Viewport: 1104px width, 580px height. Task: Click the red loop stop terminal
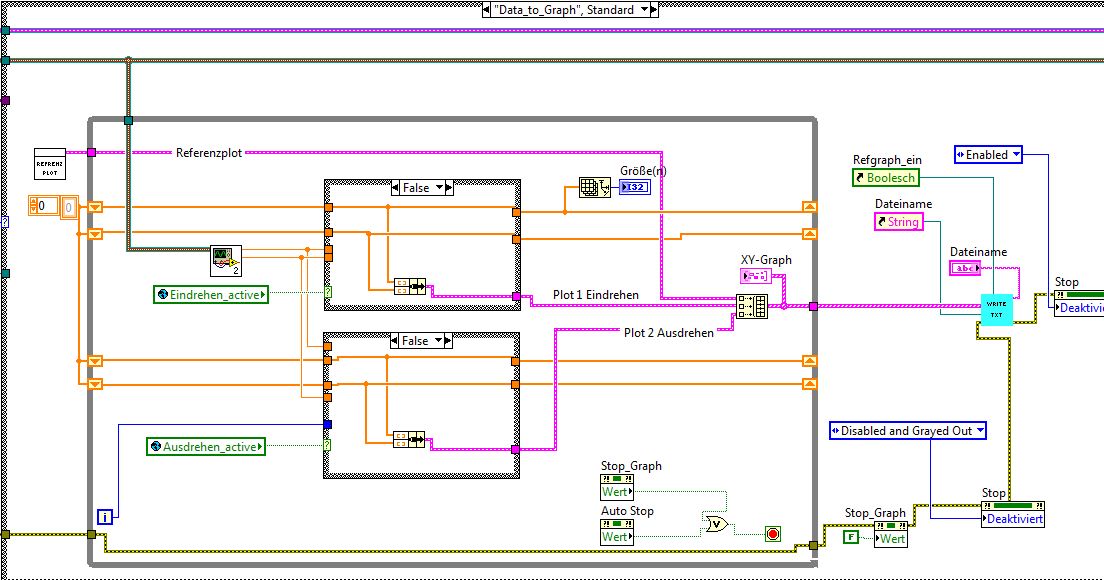click(773, 534)
